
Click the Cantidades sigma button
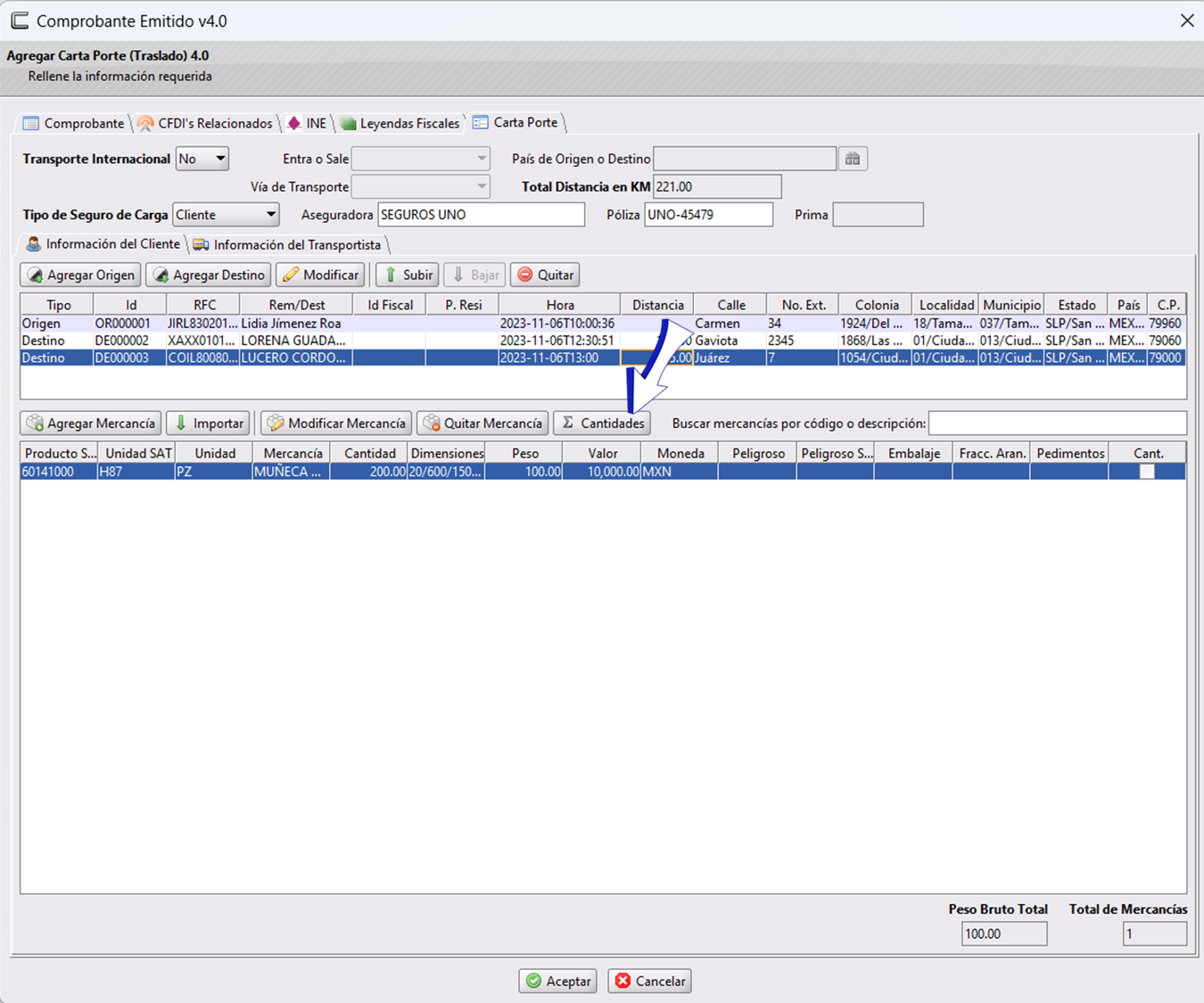(602, 423)
